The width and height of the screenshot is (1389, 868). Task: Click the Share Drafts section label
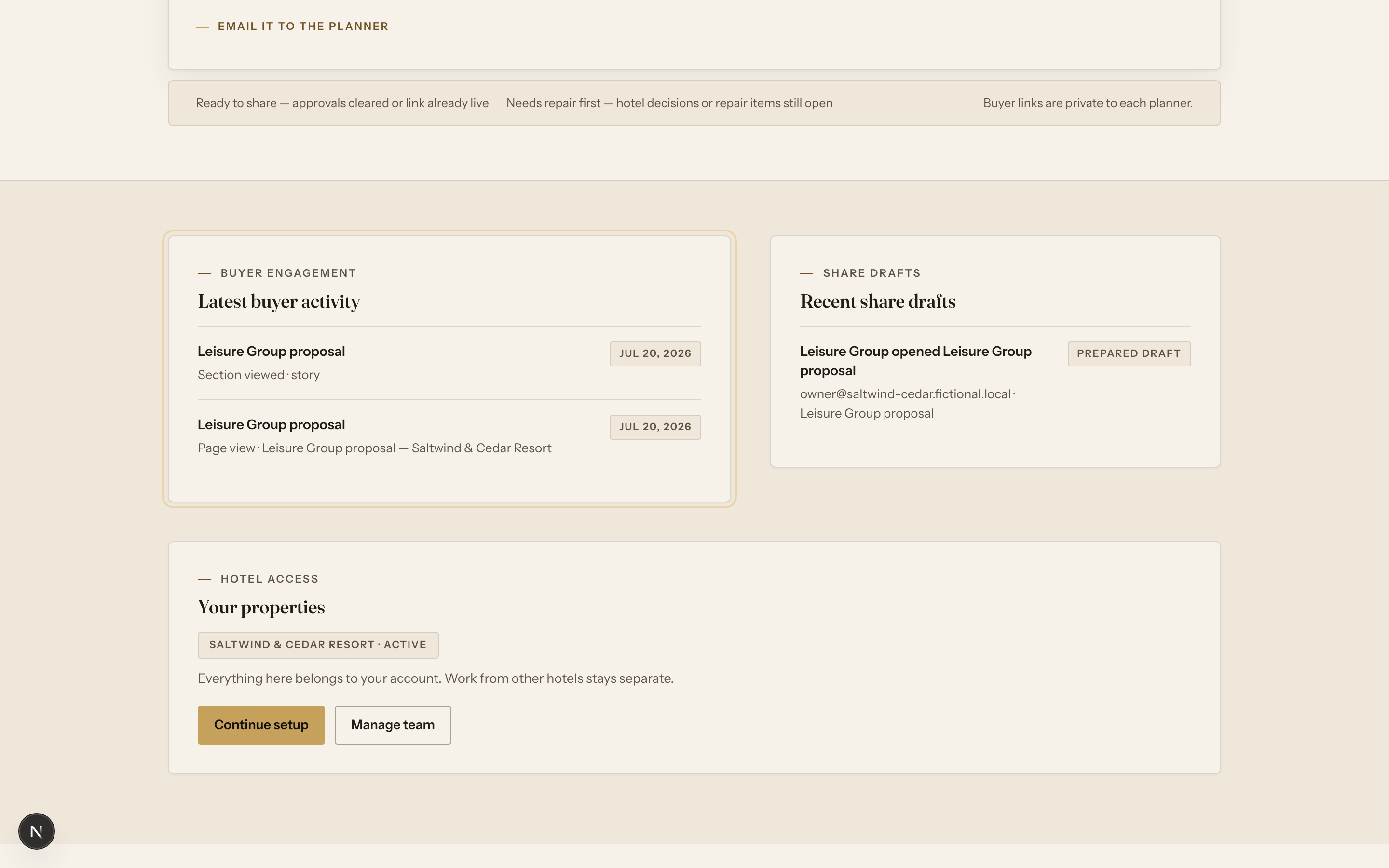[872, 273]
